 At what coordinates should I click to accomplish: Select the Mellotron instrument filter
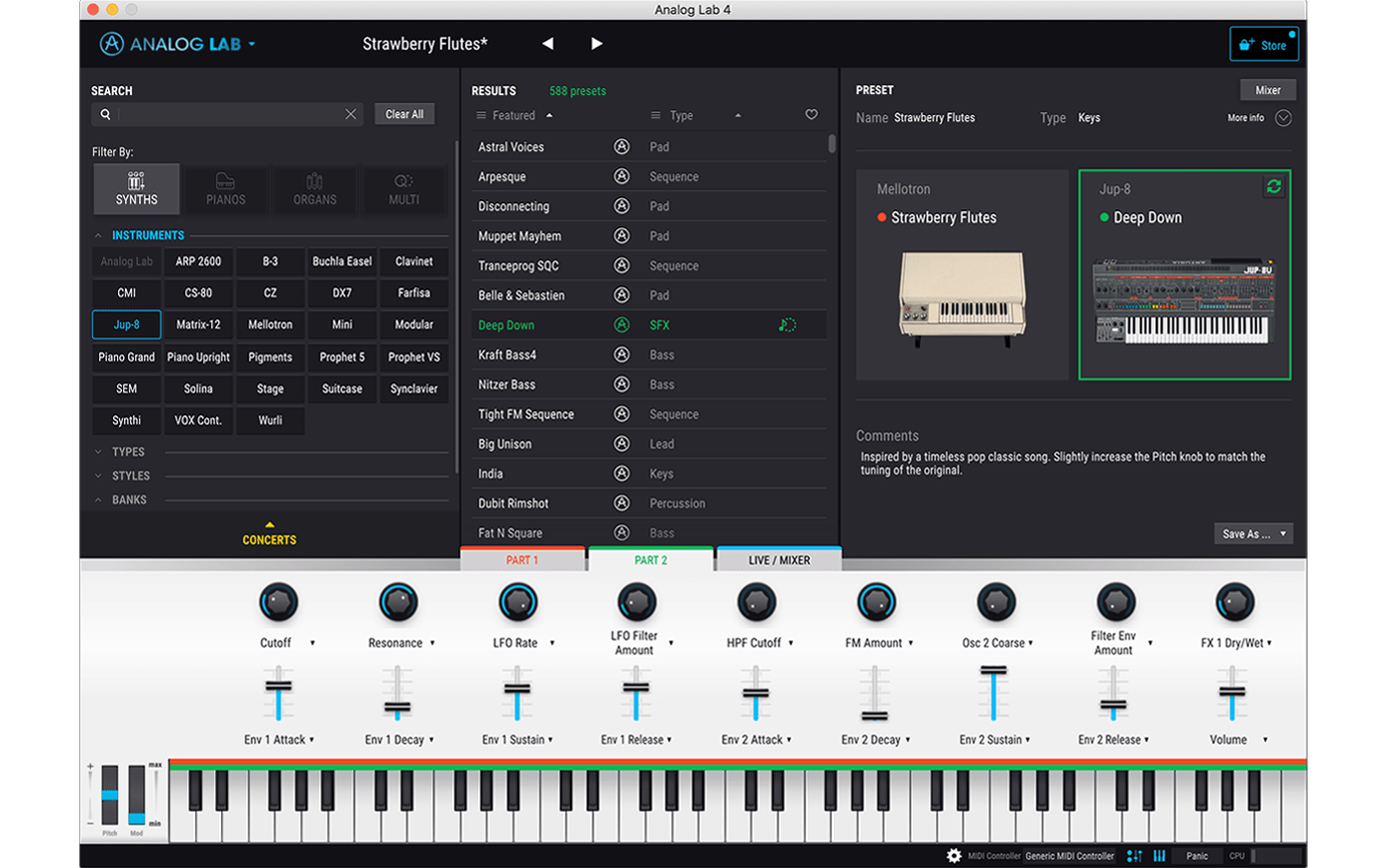(x=270, y=325)
